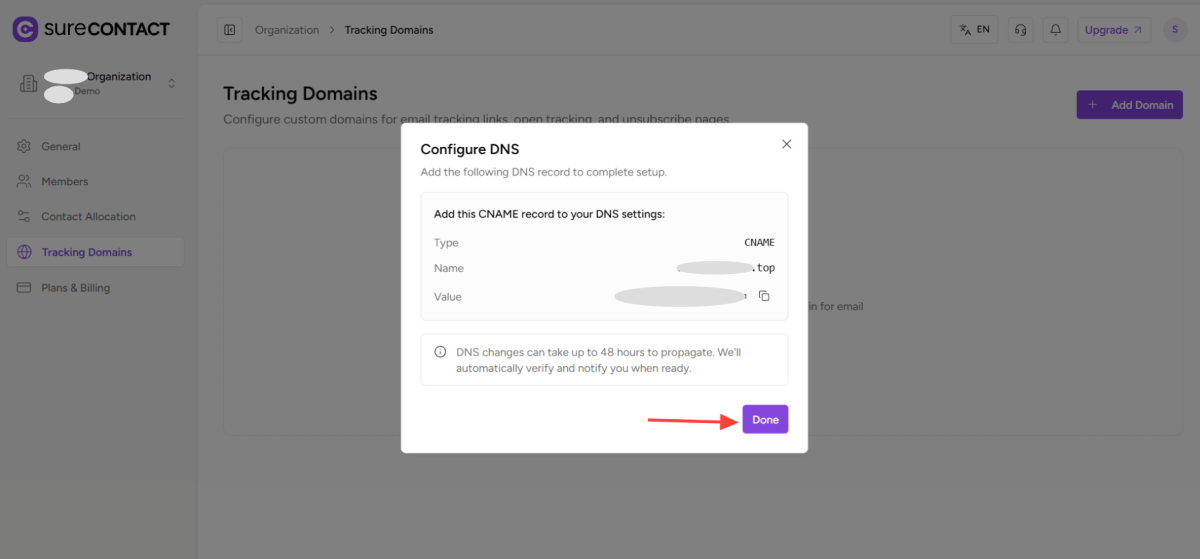1200x559 pixels.
Task: Click the Add Domain button
Action: pos(1129,105)
